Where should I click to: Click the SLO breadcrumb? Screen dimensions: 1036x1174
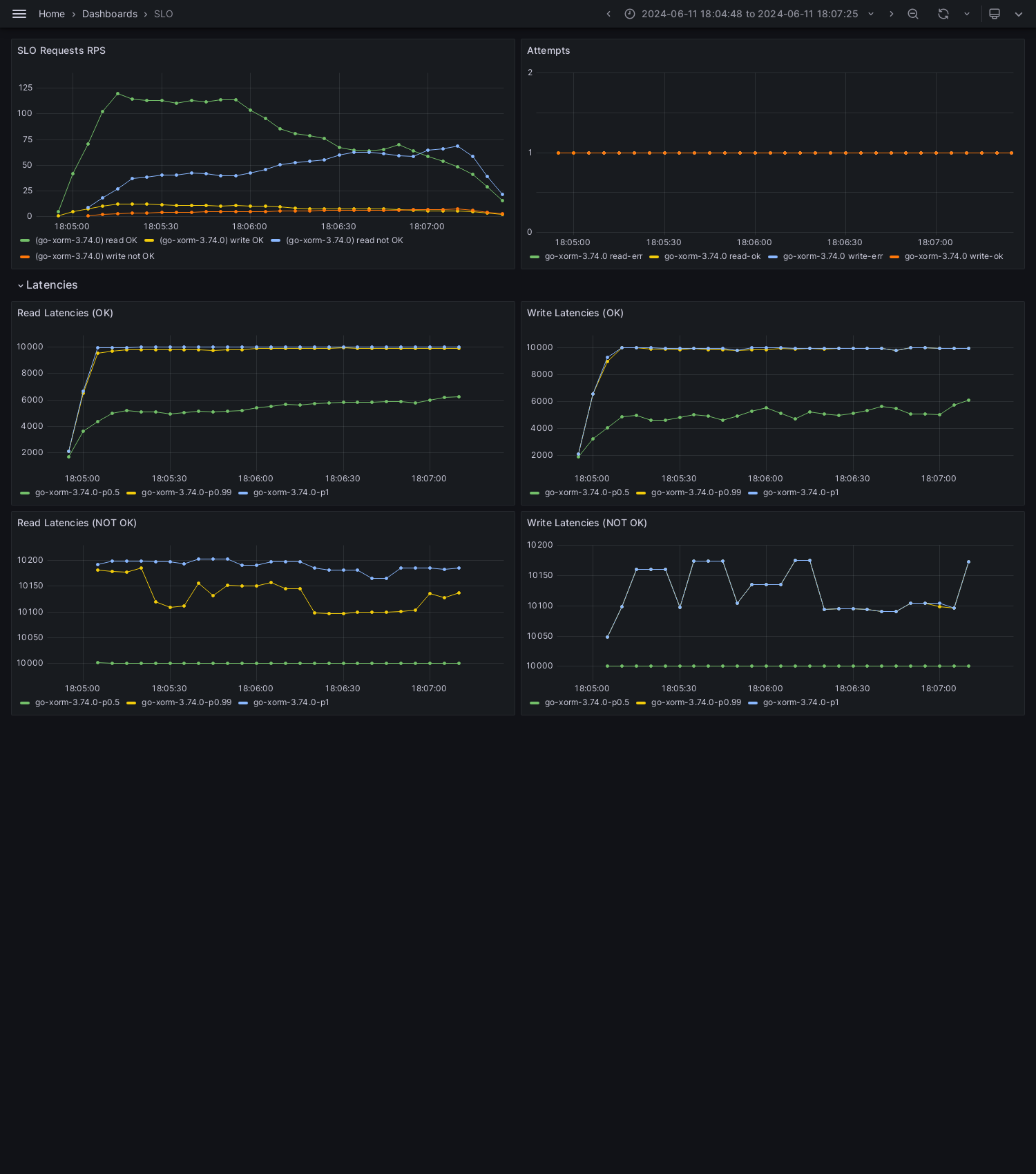point(164,14)
